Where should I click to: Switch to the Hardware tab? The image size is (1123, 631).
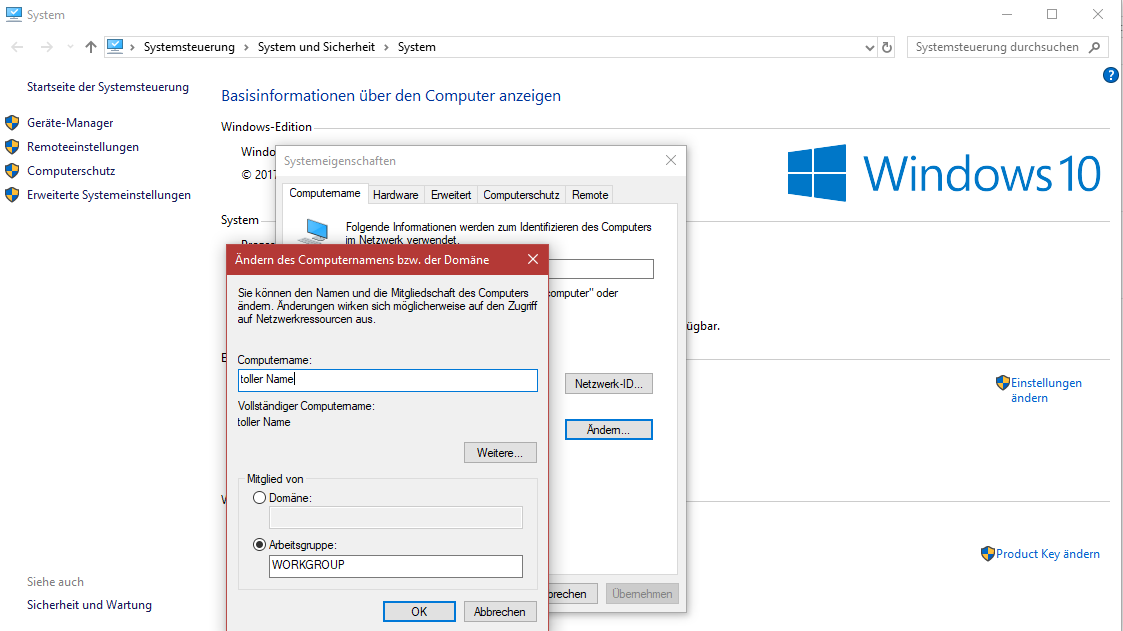pos(395,195)
